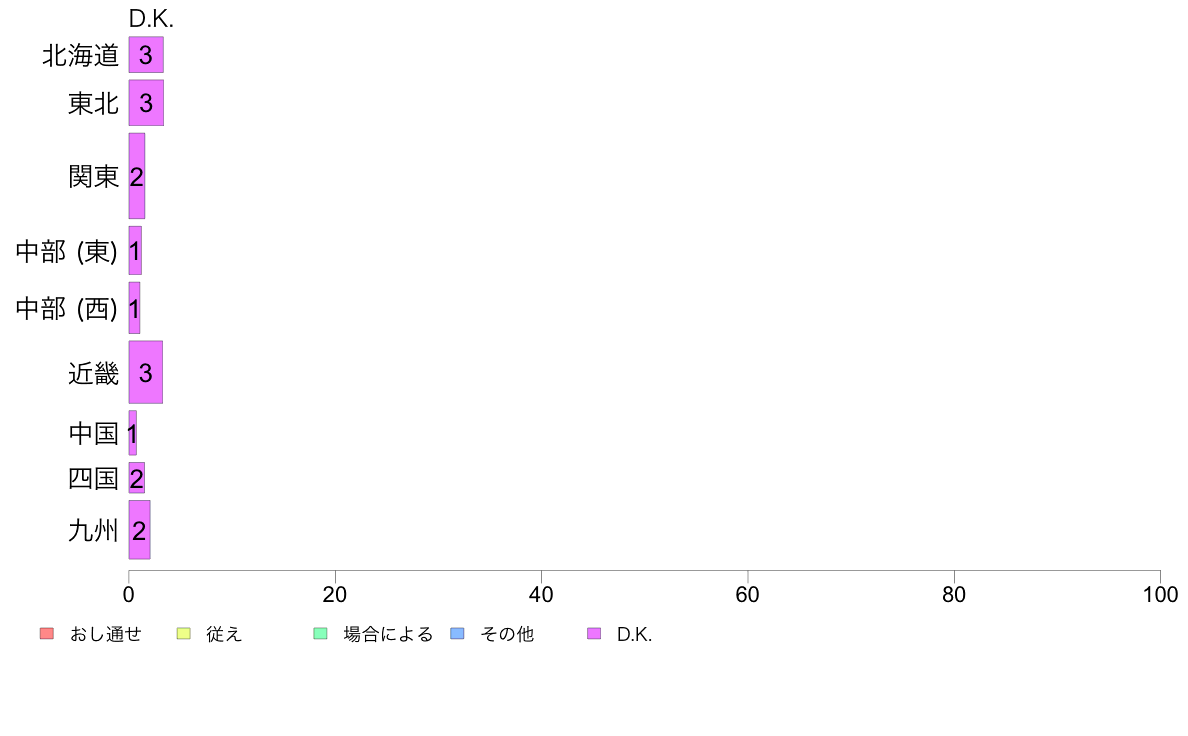The height and width of the screenshot is (736, 1188).
Task: Select the 関東 bar showing 2
Action: coord(136,176)
